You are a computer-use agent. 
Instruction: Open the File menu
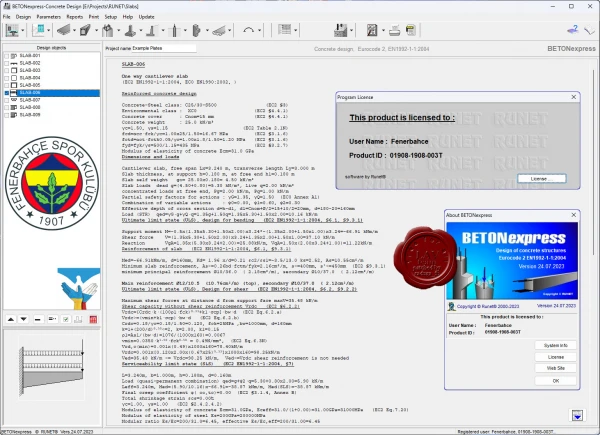point(7,17)
